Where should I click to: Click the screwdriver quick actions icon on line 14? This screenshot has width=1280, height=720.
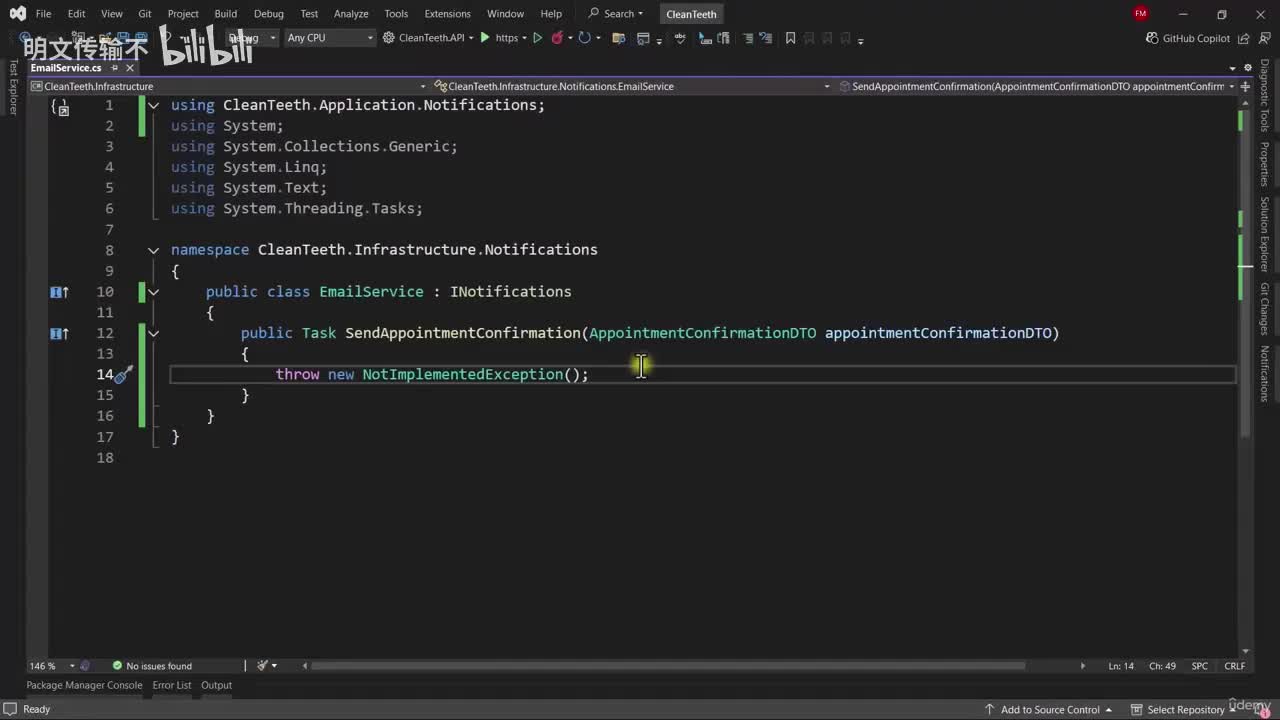[x=123, y=375]
